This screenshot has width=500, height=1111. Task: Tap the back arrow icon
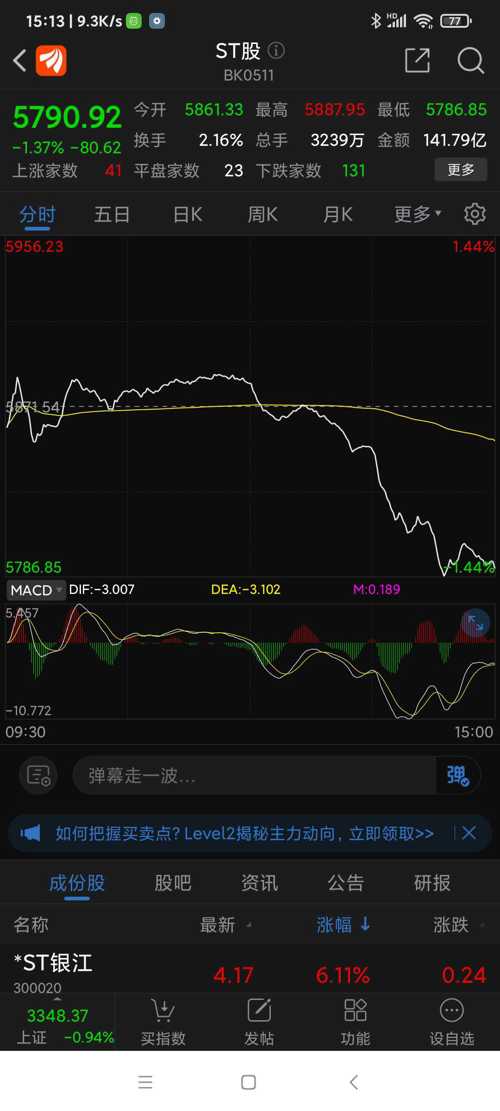coord(20,61)
